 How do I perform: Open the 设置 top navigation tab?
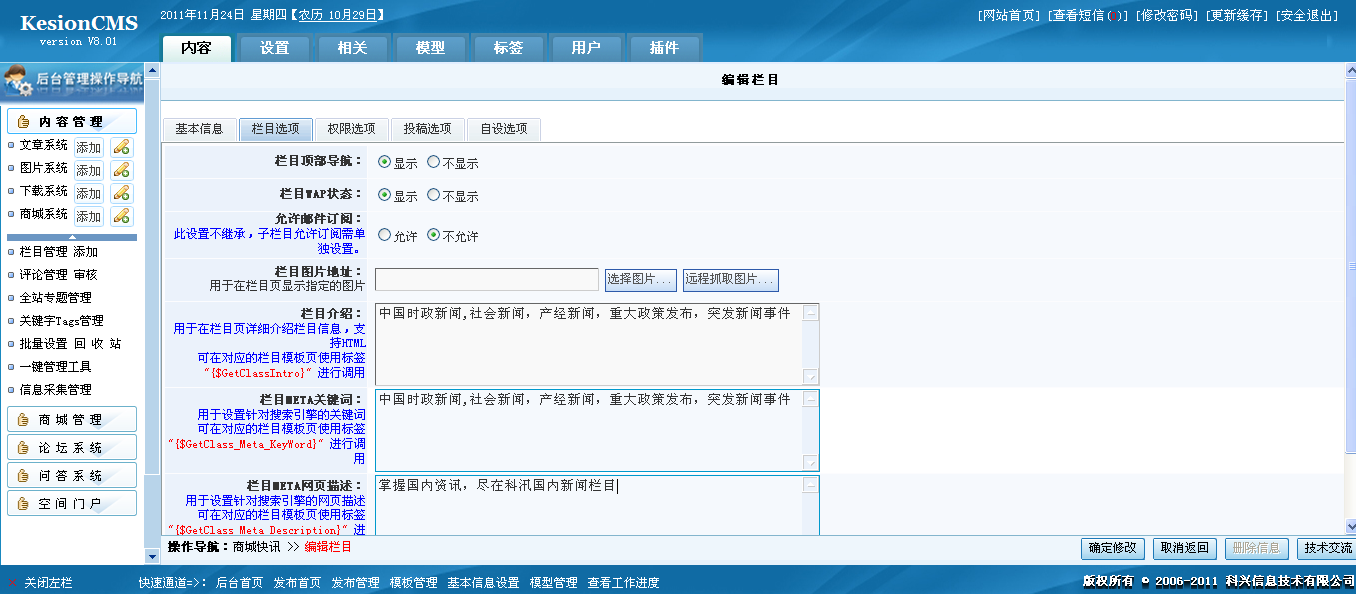click(274, 48)
